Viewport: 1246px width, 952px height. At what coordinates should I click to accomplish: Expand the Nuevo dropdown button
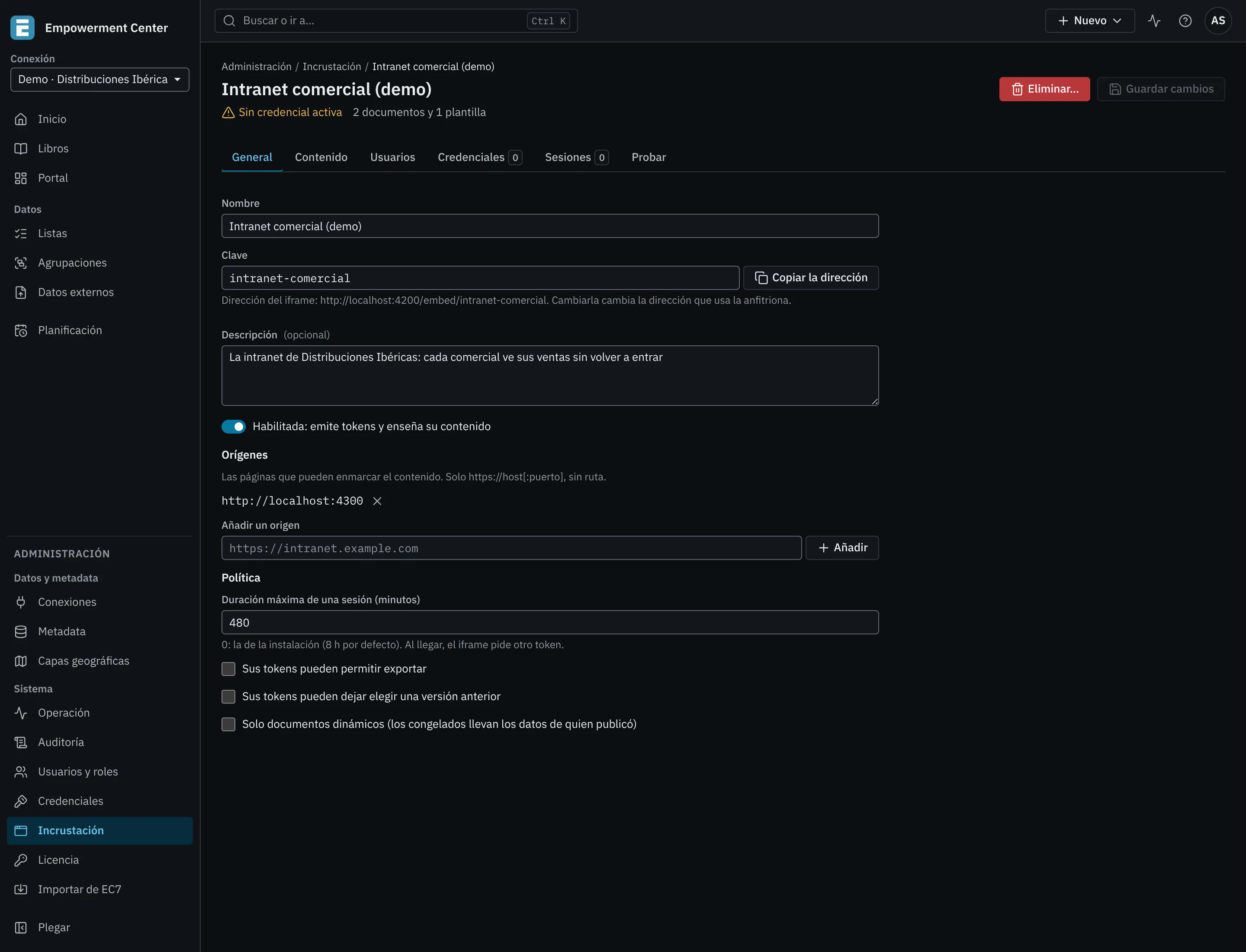pyautogui.click(x=1090, y=21)
